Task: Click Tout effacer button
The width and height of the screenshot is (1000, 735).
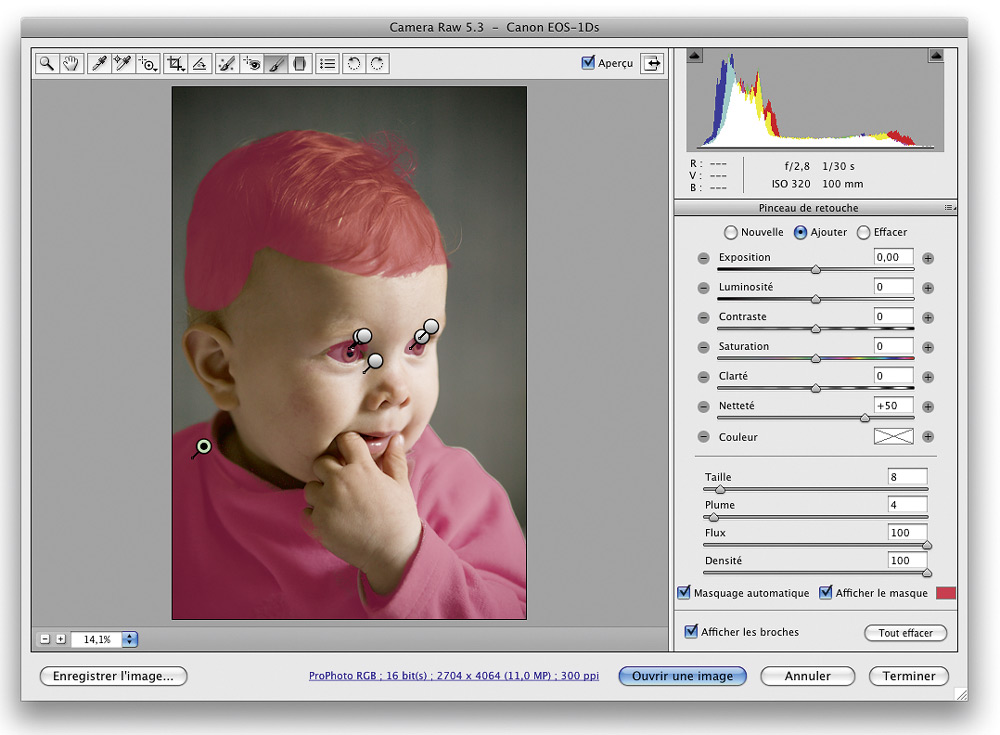Action: [906, 633]
